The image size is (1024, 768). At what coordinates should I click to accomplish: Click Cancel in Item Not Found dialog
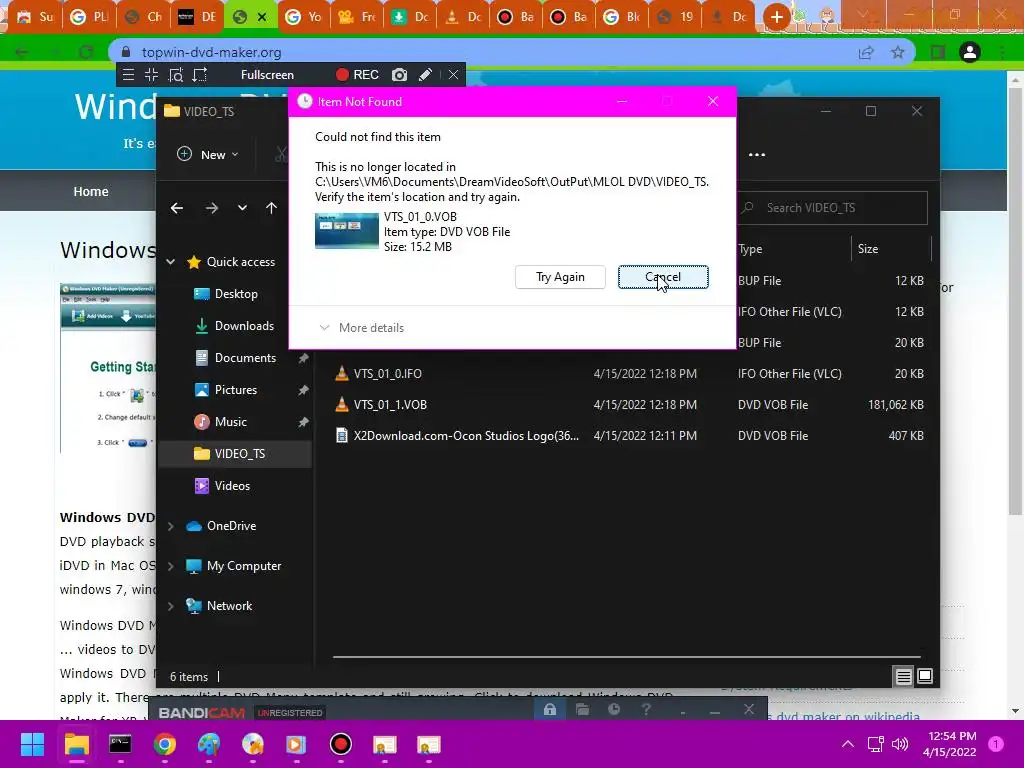click(663, 277)
